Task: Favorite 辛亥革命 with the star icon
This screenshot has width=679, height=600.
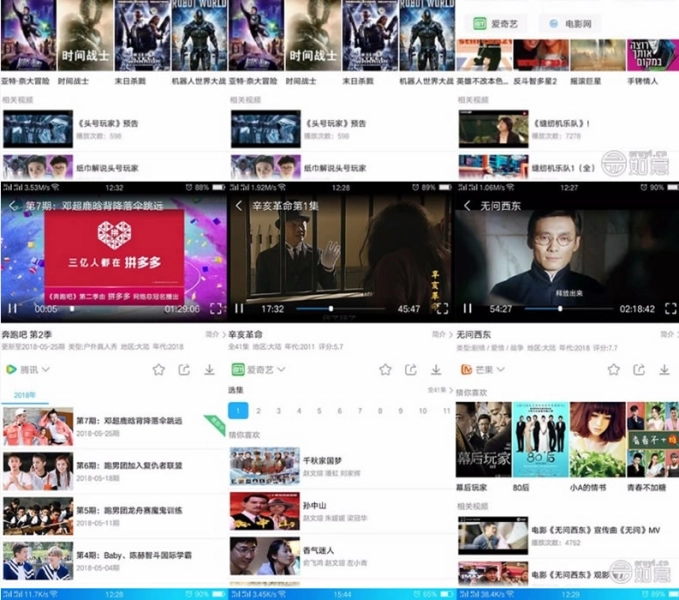Action: 385,370
